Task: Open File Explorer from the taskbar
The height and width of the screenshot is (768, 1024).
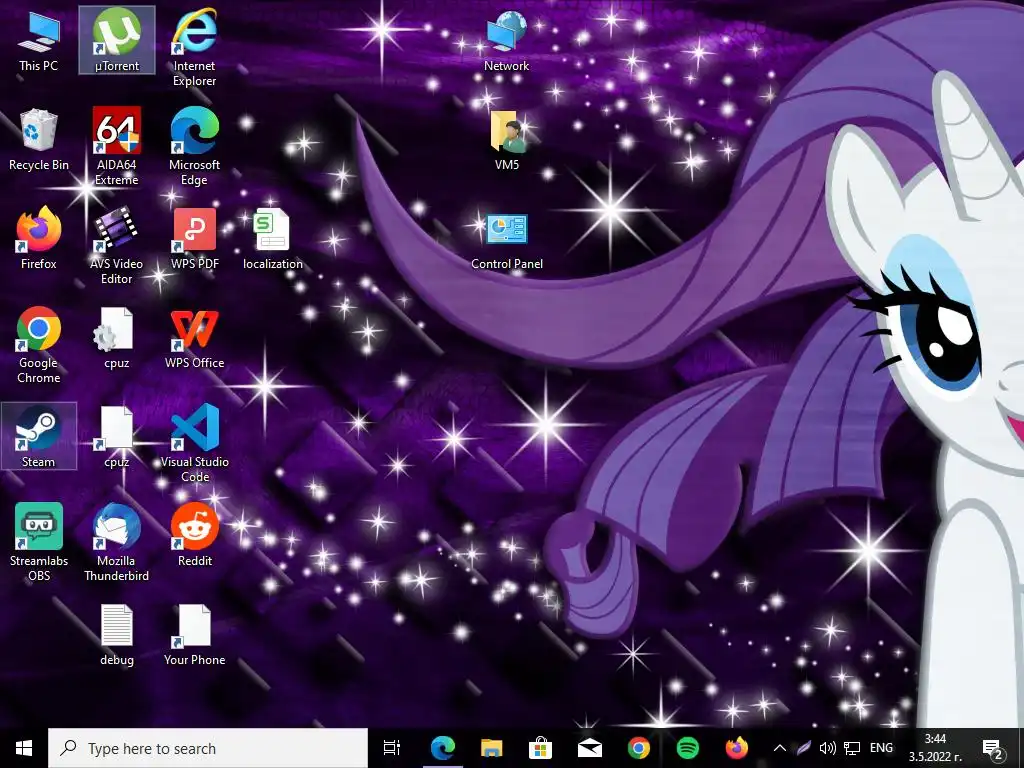Action: 491,748
